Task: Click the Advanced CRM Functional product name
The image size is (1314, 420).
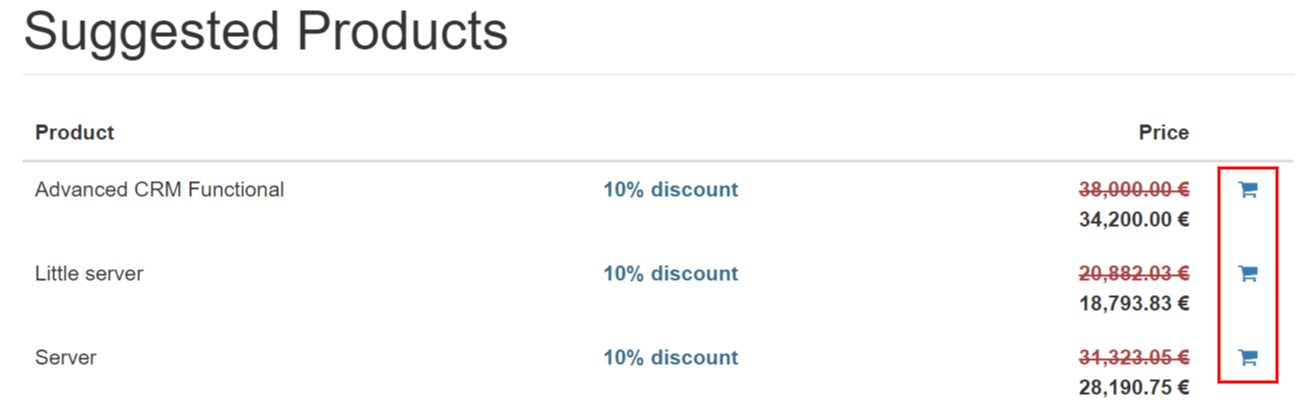Action: pyautogui.click(x=159, y=189)
